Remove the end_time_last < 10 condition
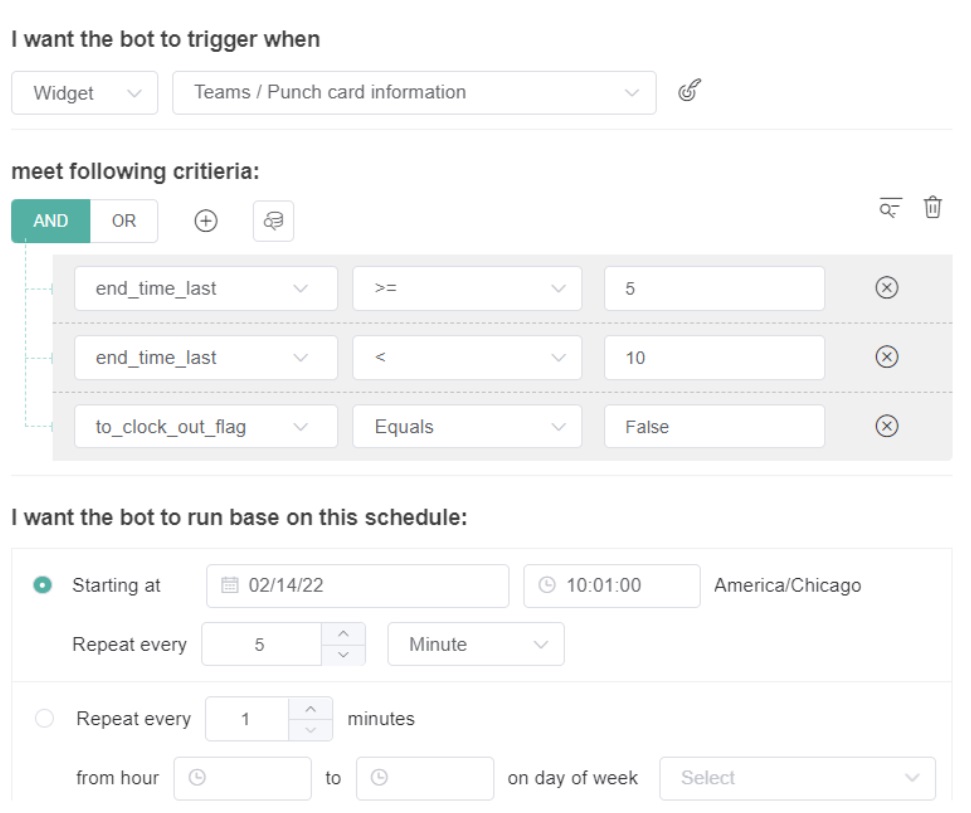971x813 pixels. (x=886, y=357)
